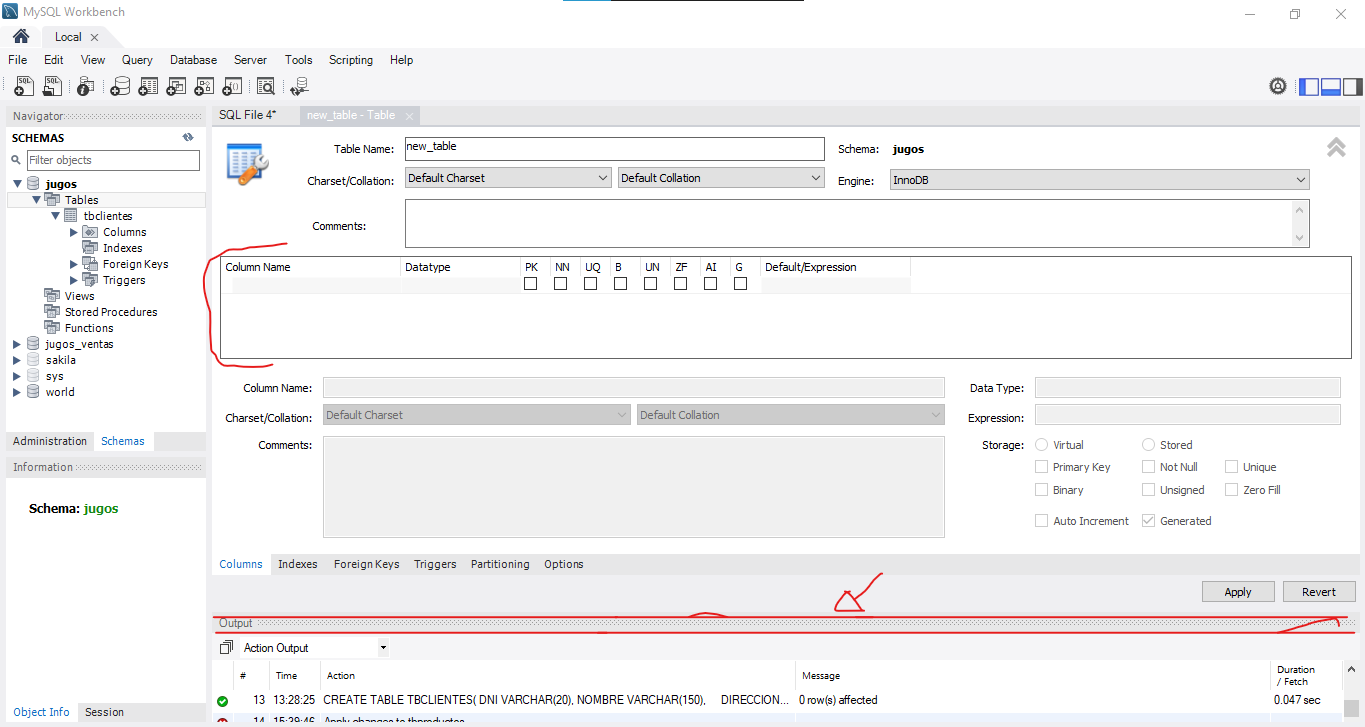Switch to the Indexes tab

pyautogui.click(x=298, y=564)
